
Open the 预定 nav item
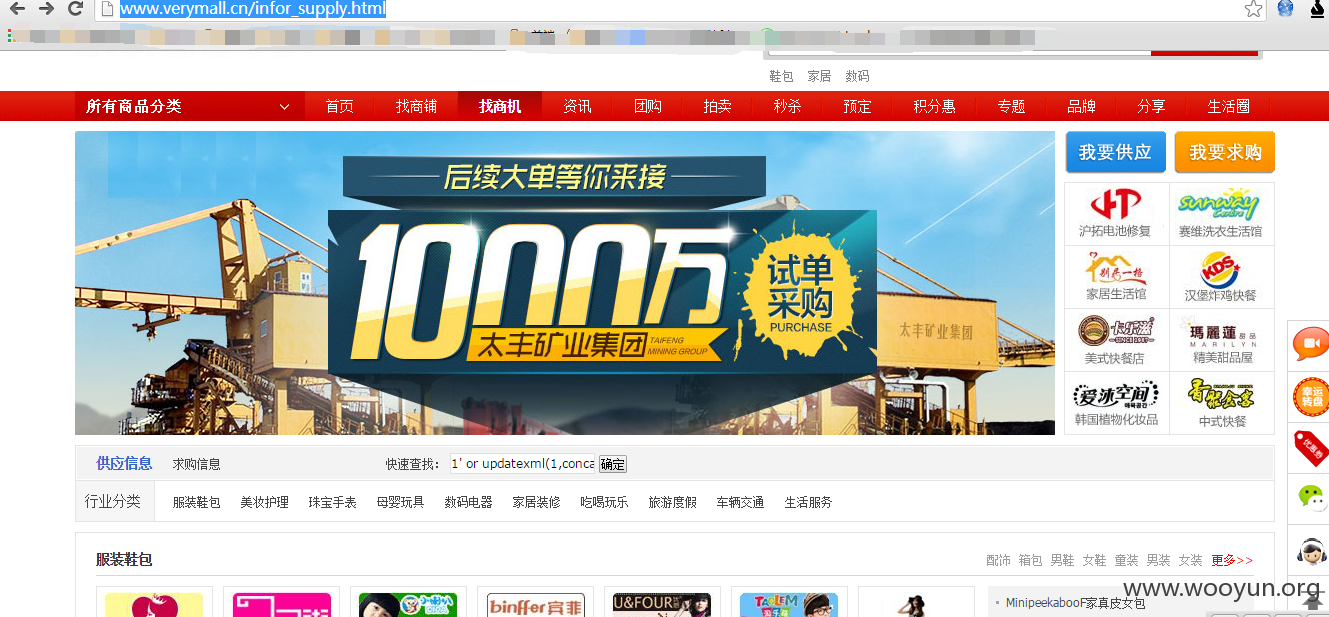tap(857, 106)
